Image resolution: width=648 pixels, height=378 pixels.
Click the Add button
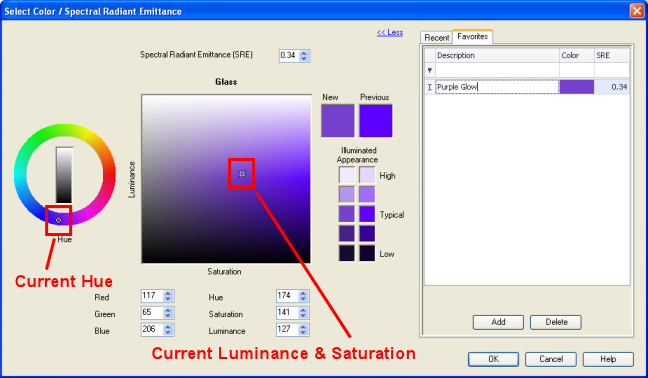coord(498,322)
